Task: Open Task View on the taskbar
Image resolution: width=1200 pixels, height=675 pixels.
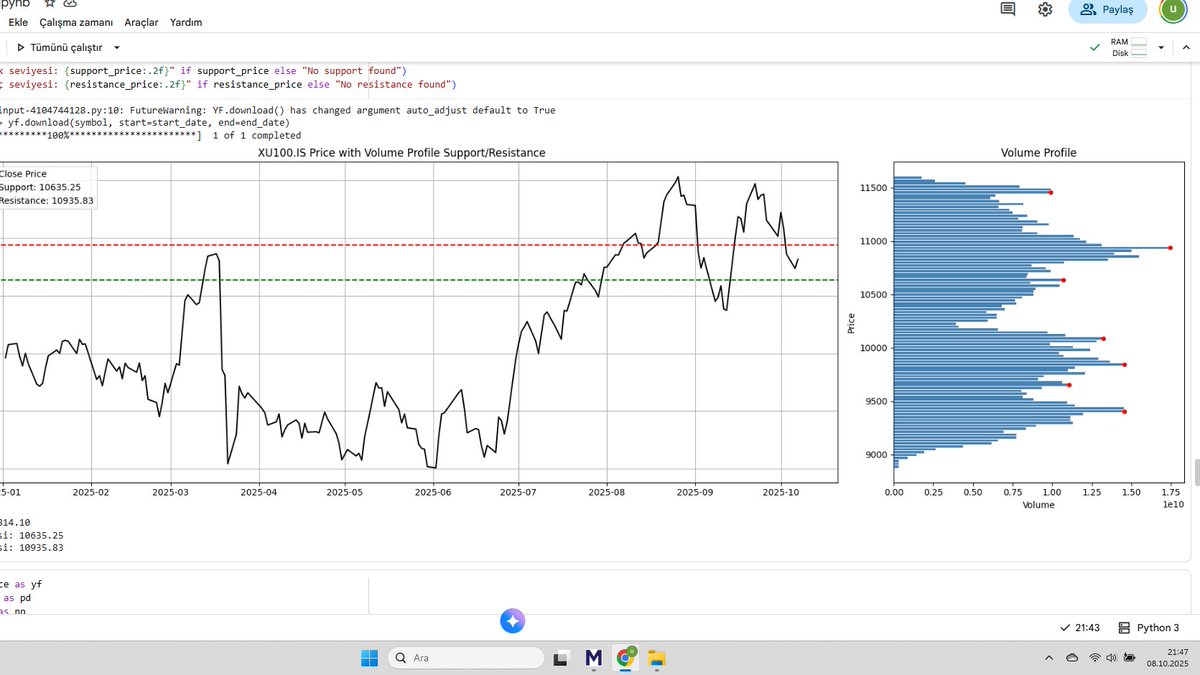Action: tap(561, 657)
